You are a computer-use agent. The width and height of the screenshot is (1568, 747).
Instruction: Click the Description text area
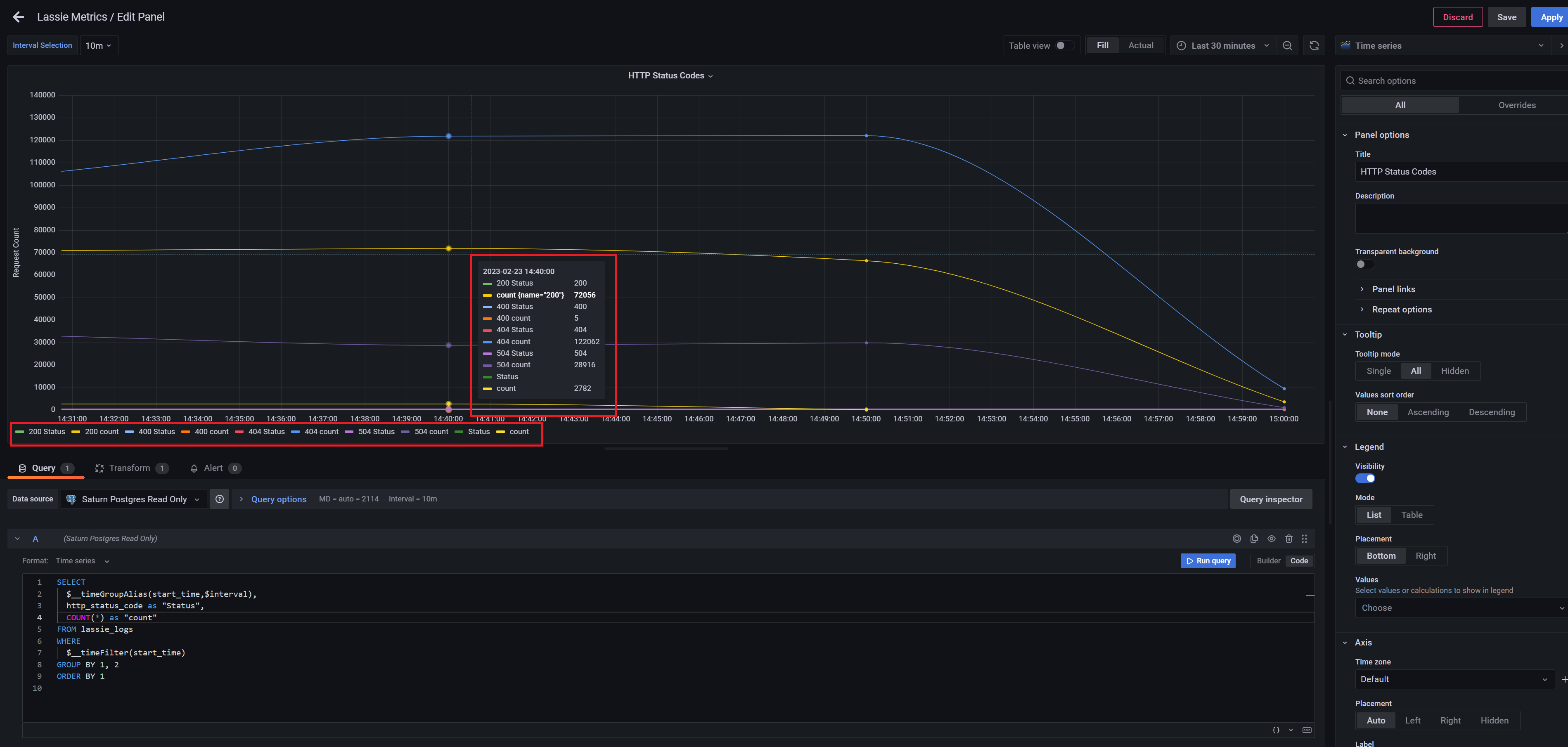tap(1461, 218)
